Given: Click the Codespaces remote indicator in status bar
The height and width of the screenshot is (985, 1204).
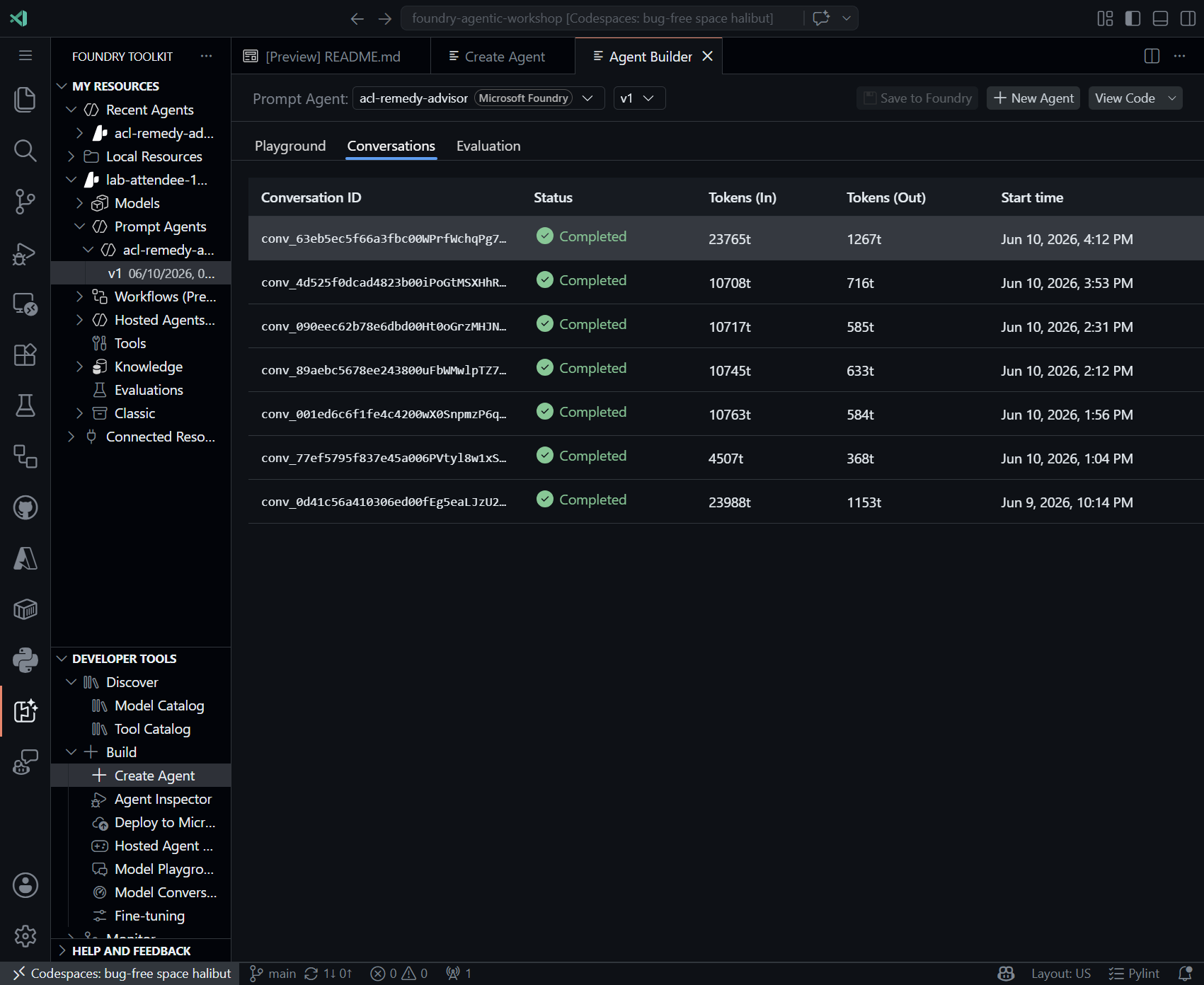Looking at the screenshot, I should [120, 974].
